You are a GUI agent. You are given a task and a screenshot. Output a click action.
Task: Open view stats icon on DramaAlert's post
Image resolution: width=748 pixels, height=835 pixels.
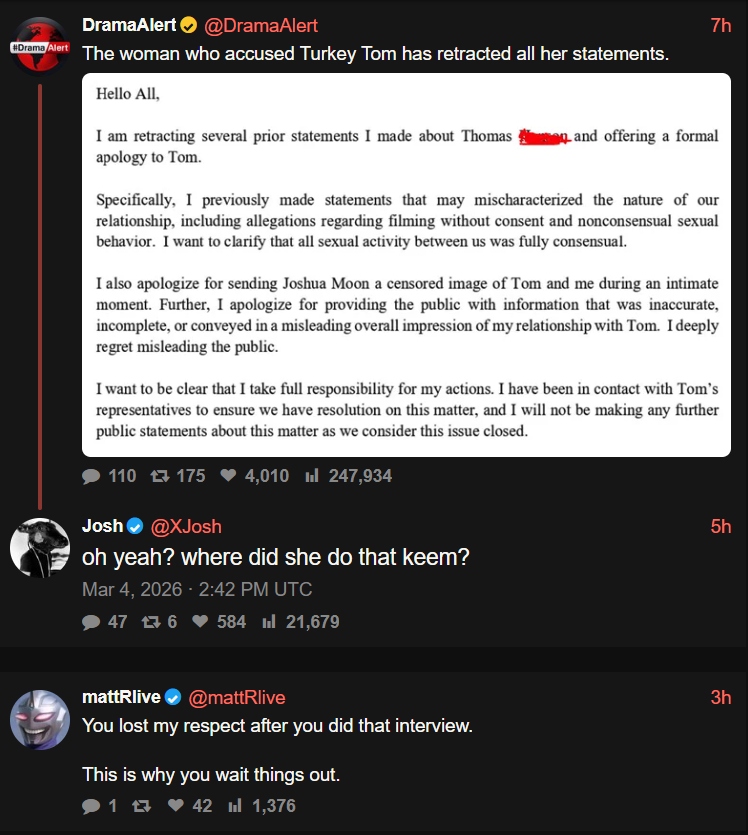click(311, 476)
